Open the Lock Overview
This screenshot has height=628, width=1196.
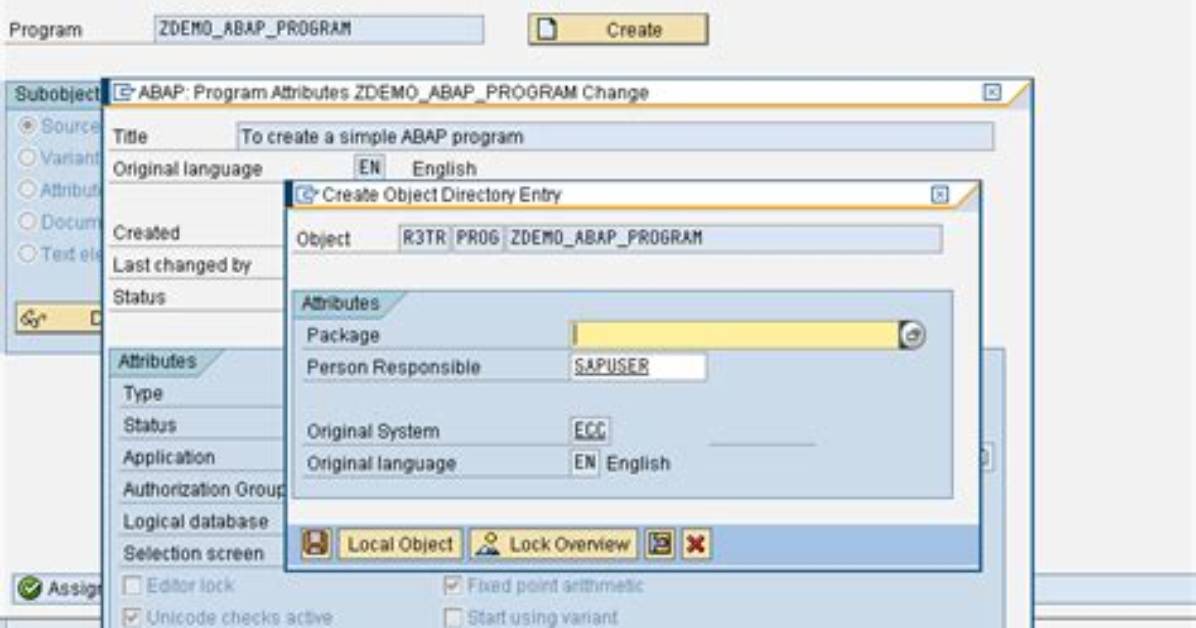click(x=554, y=544)
